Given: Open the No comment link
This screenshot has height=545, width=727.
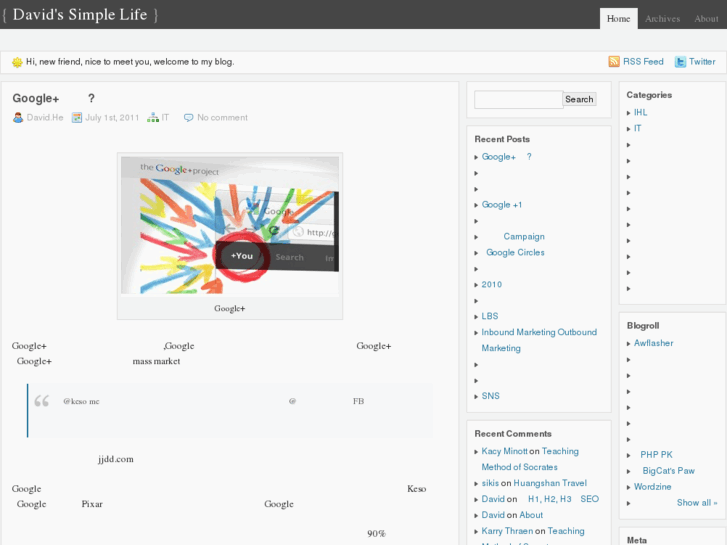Looking at the screenshot, I should [x=223, y=118].
